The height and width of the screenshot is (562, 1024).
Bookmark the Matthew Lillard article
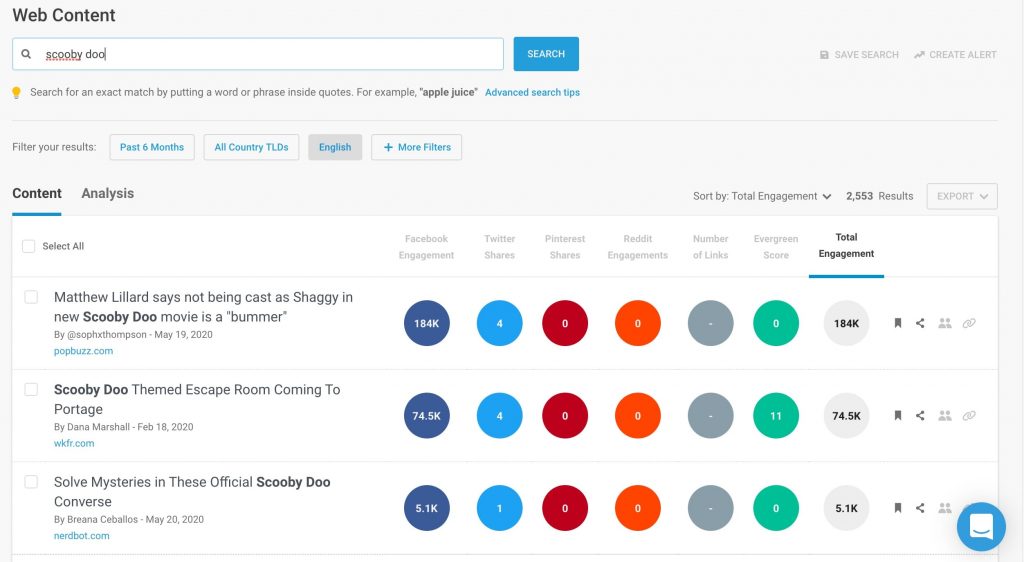tap(898, 323)
